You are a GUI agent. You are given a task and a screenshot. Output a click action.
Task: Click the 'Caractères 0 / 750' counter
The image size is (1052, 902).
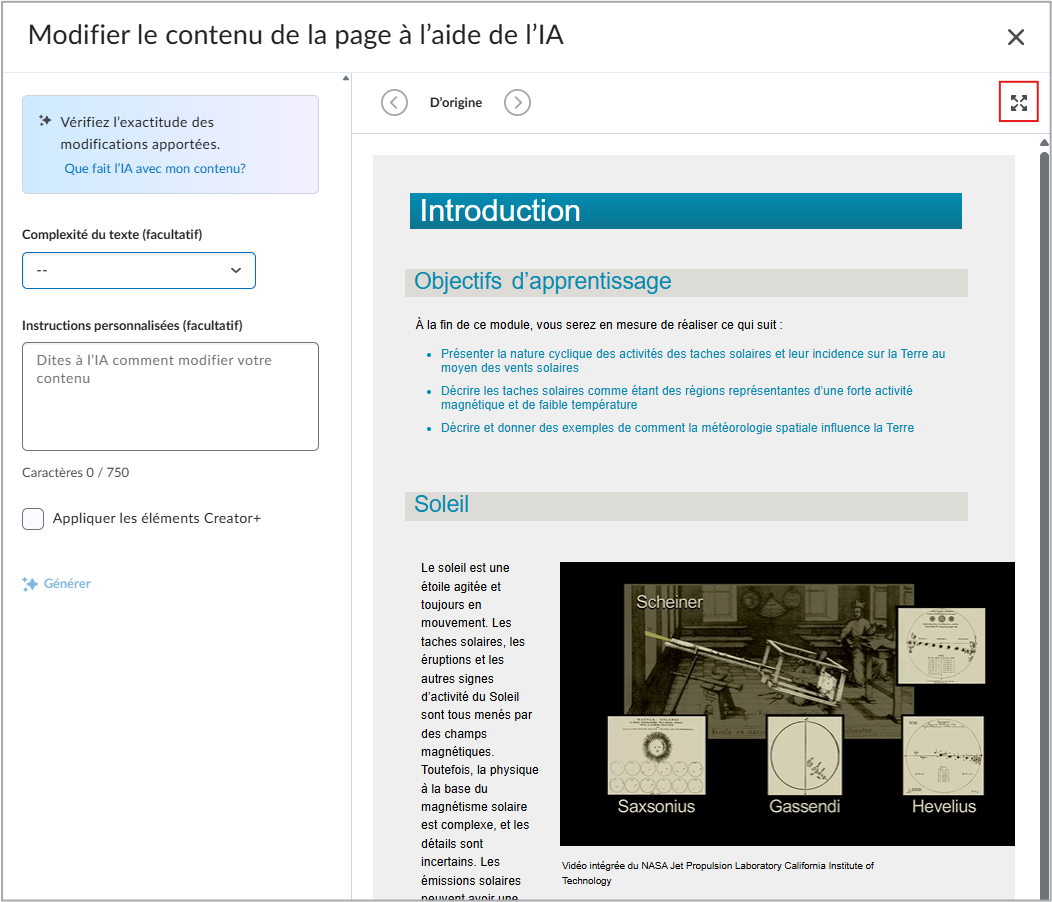click(76, 472)
